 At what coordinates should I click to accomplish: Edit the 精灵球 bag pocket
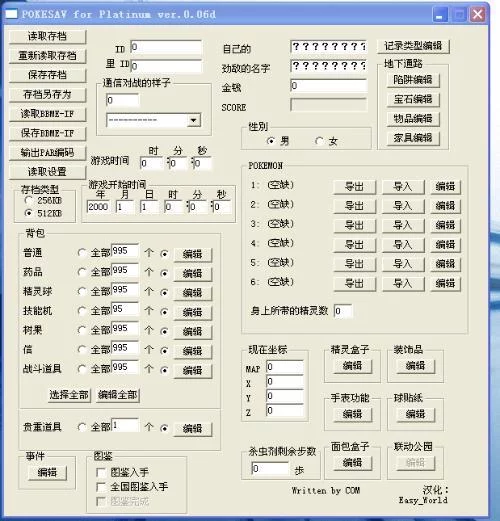[x=193, y=293]
